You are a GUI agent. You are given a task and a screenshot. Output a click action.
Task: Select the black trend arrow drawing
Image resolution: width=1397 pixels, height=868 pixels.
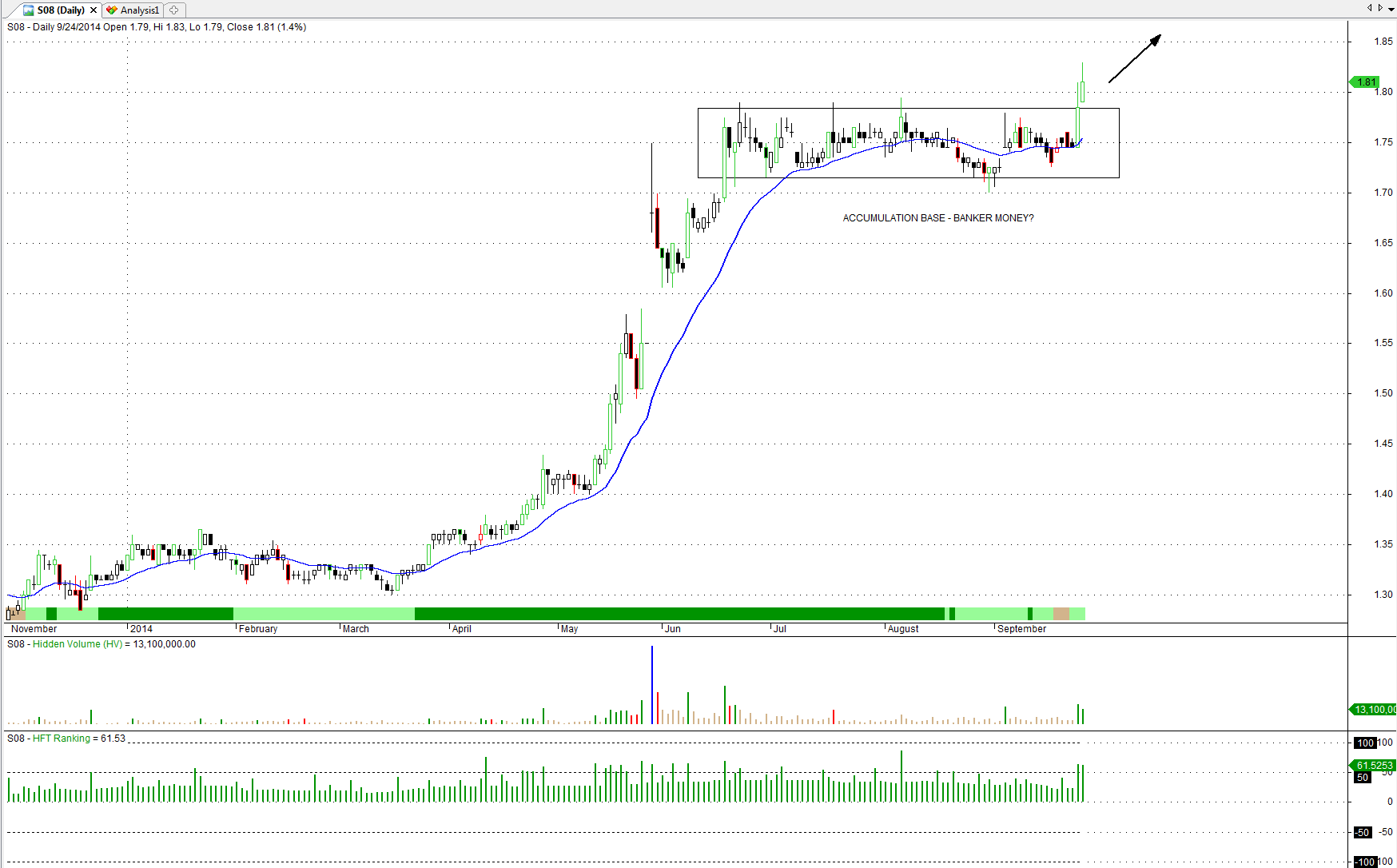(x=1134, y=59)
